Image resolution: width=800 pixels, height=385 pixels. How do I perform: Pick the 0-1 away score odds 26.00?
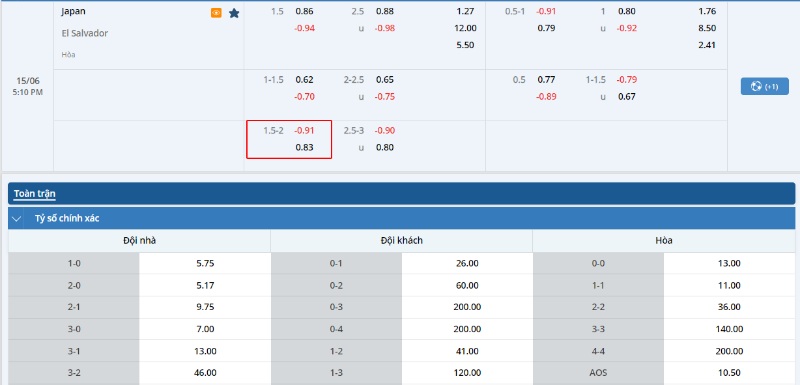pyautogui.click(x=467, y=264)
